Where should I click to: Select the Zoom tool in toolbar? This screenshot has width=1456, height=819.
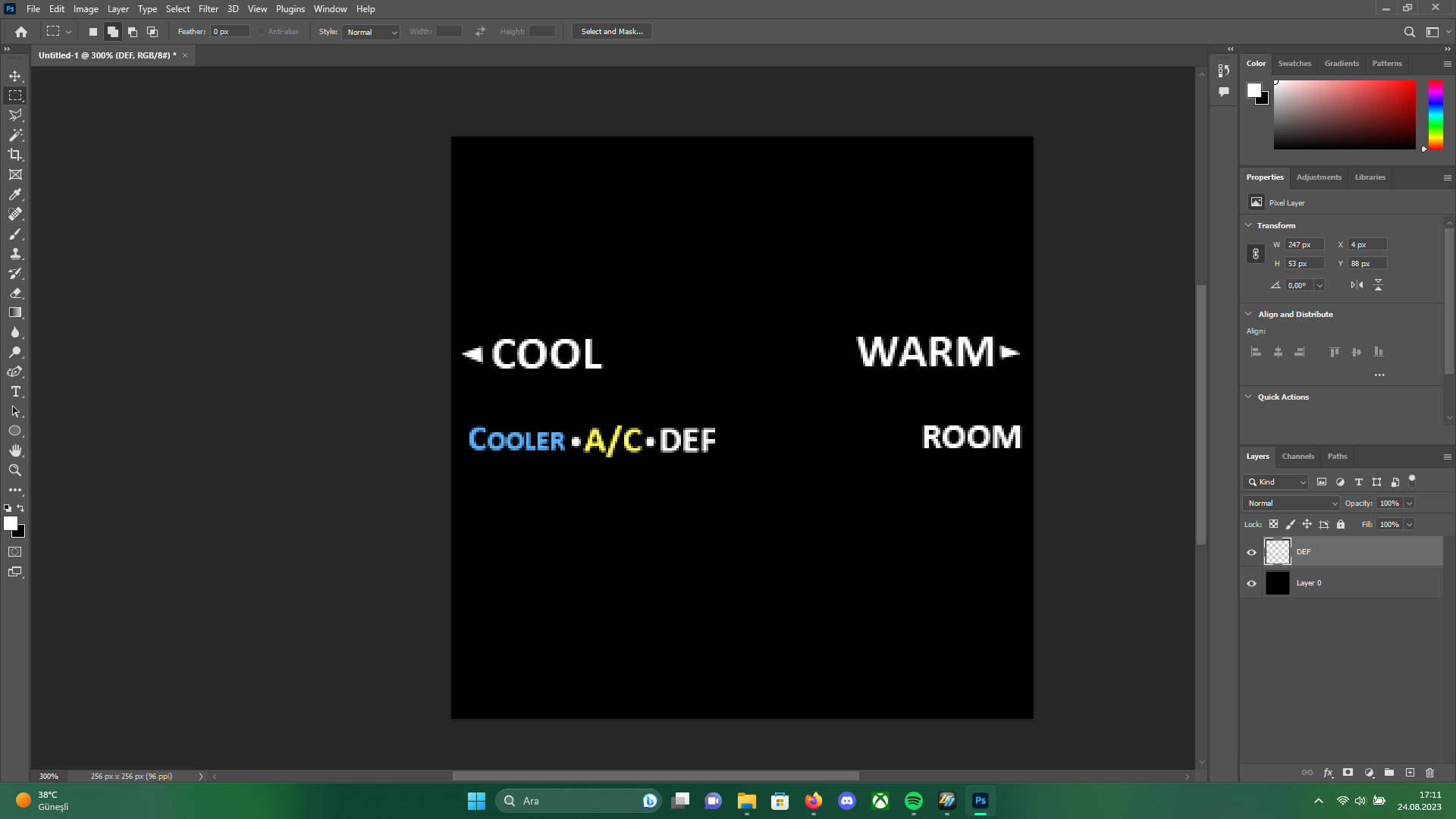coord(15,470)
